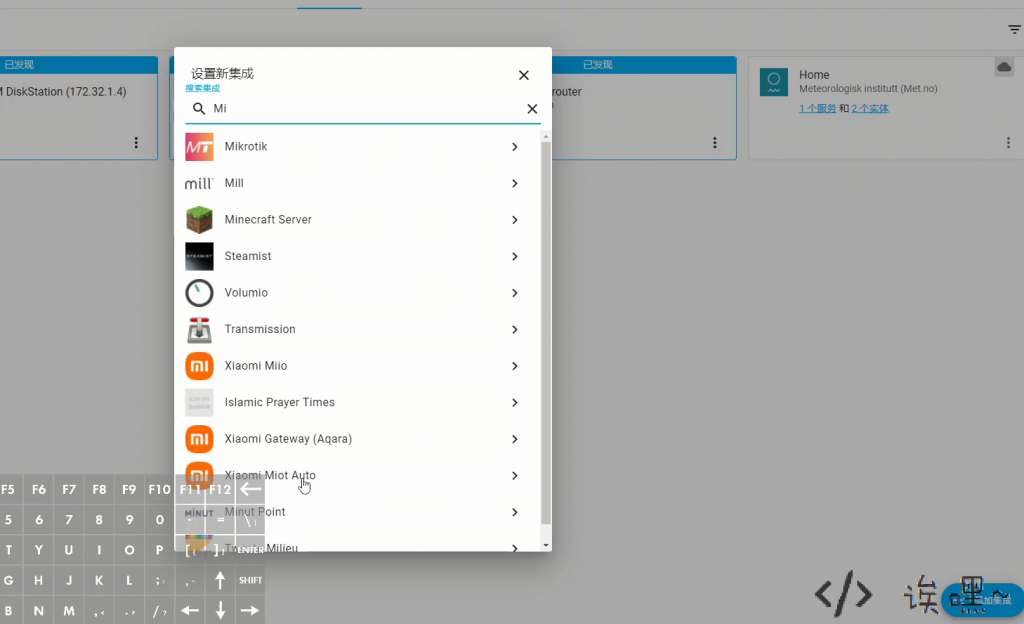The image size is (1024, 624).
Task: Choose the Mikrotik list entry
Action: point(358,147)
